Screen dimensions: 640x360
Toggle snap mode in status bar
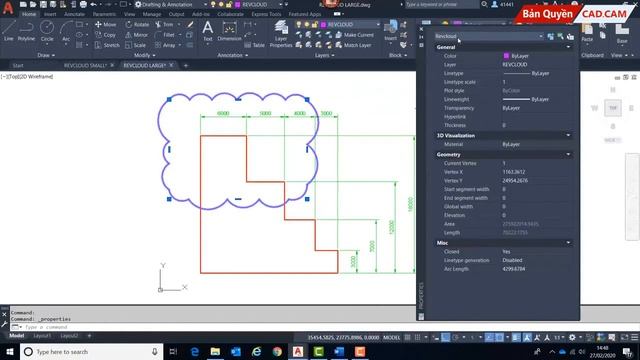pos(418,338)
